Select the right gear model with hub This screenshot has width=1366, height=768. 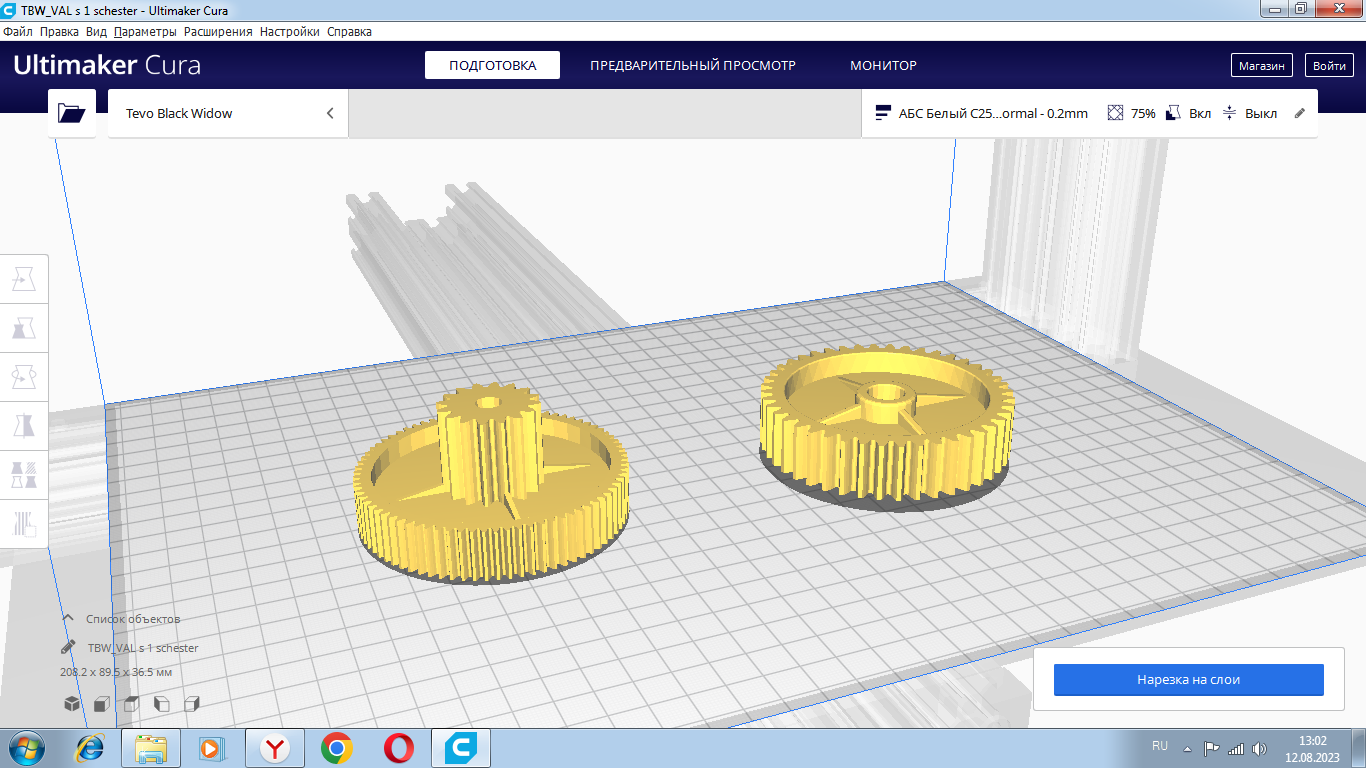click(x=887, y=424)
